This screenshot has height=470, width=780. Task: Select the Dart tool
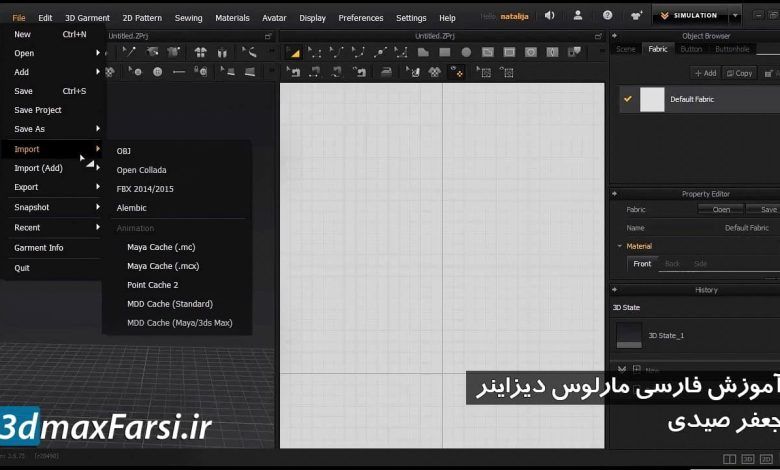552,52
